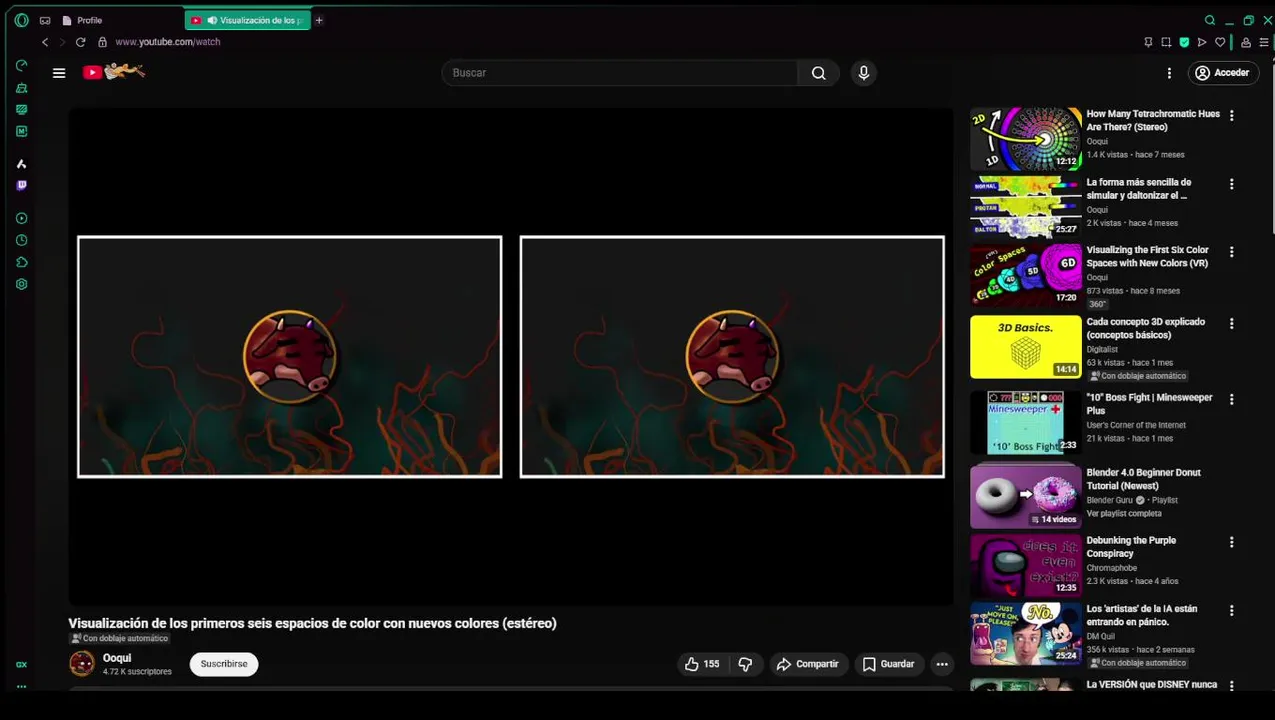The width and height of the screenshot is (1275, 720).
Task: Focus the Buscar search field
Action: coord(620,73)
